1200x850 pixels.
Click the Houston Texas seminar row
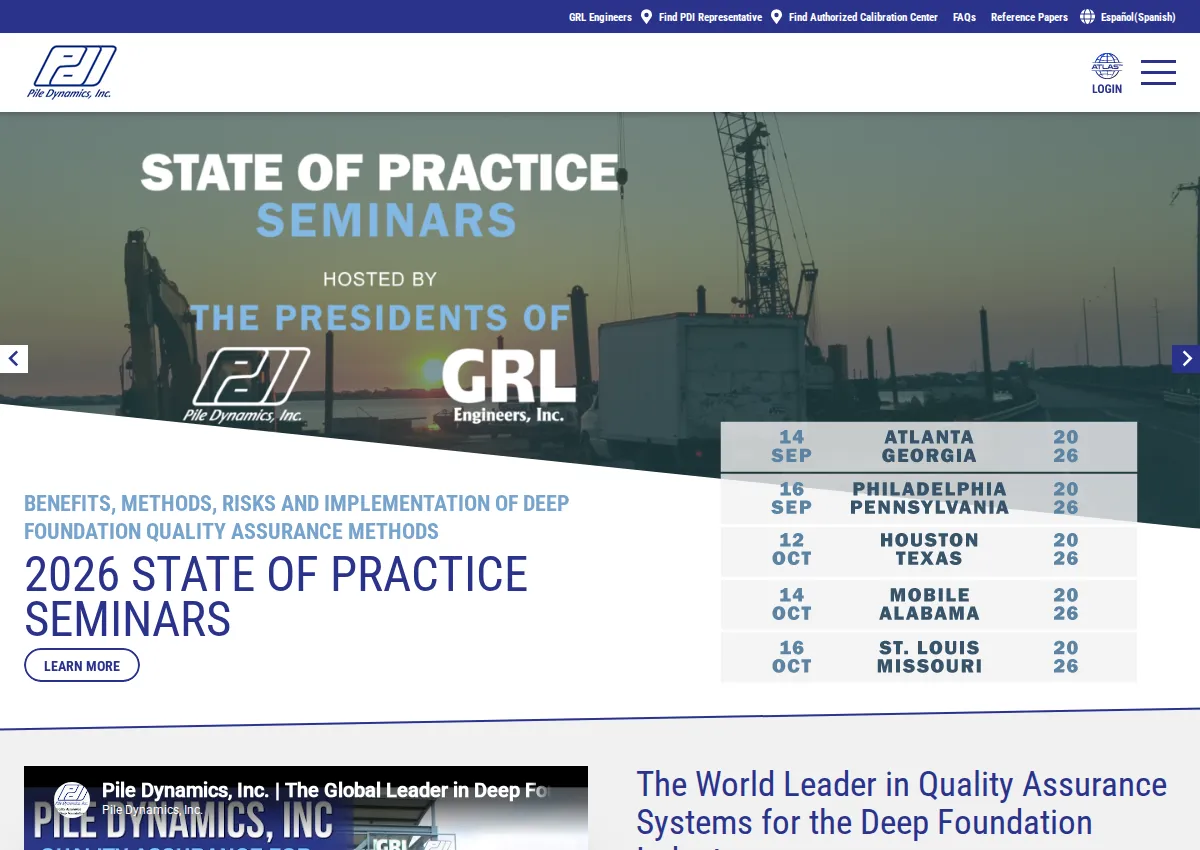point(929,550)
